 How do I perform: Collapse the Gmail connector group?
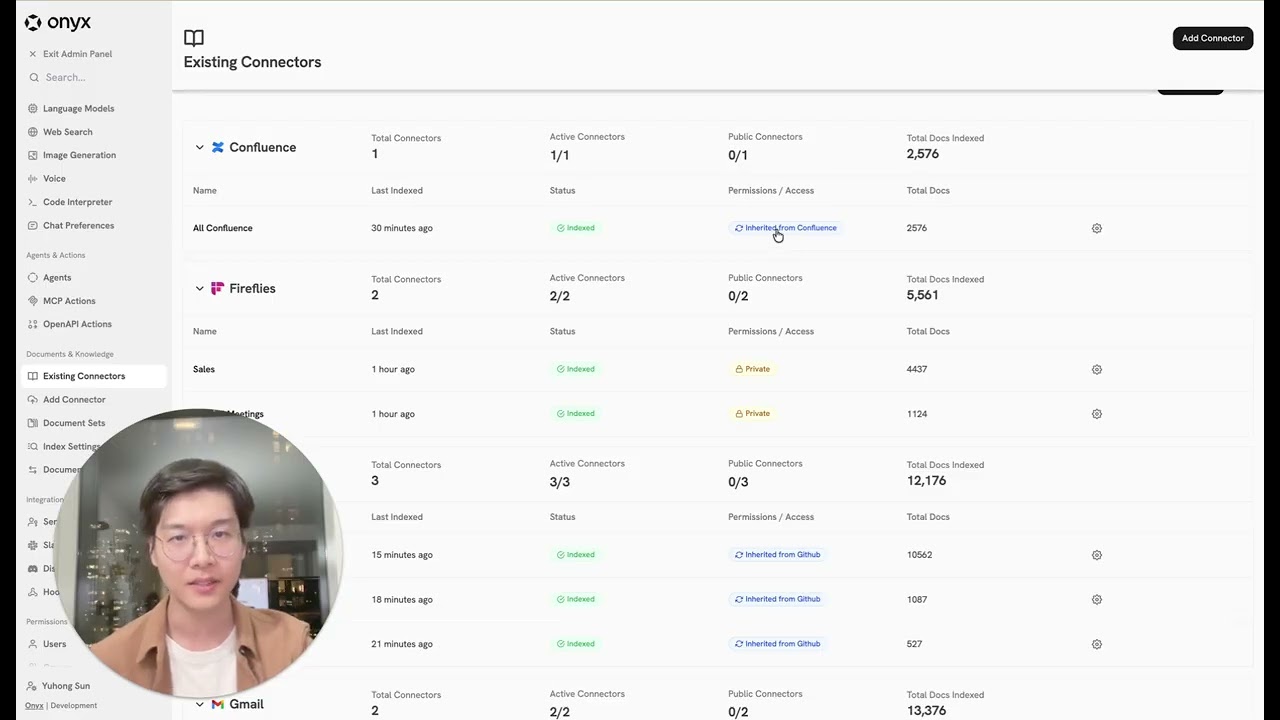pyautogui.click(x=199, y=704)
